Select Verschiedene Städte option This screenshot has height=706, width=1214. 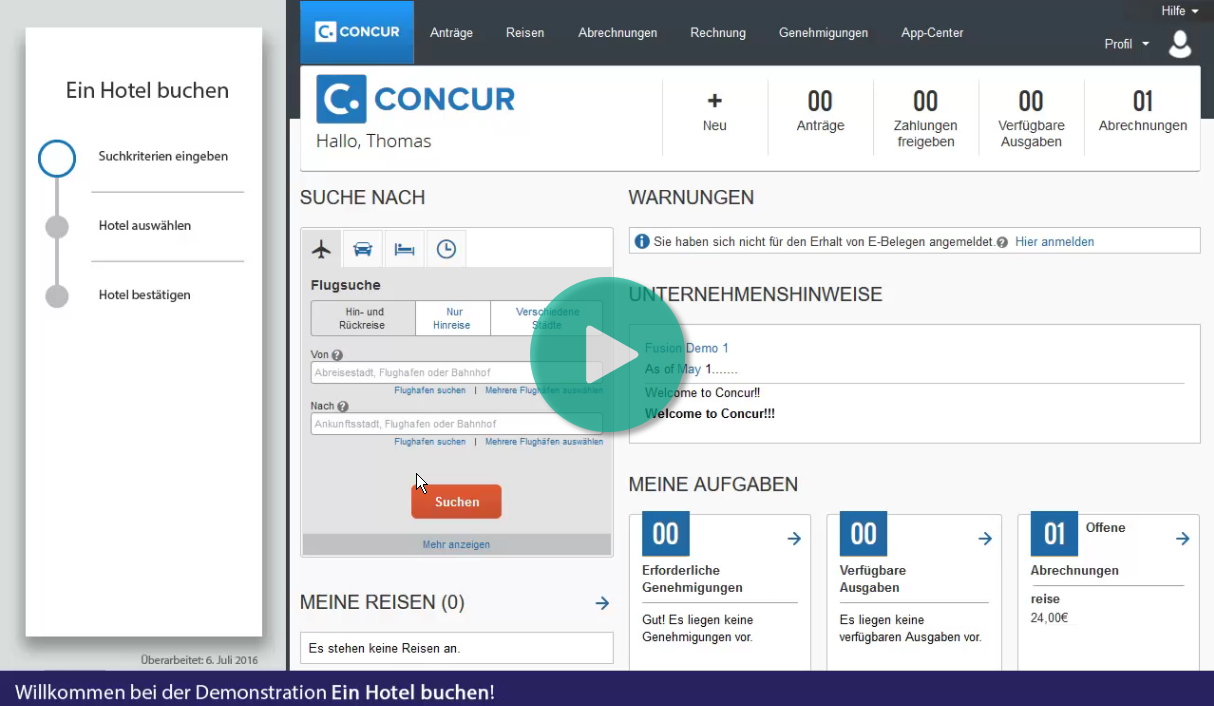point(546,318)
